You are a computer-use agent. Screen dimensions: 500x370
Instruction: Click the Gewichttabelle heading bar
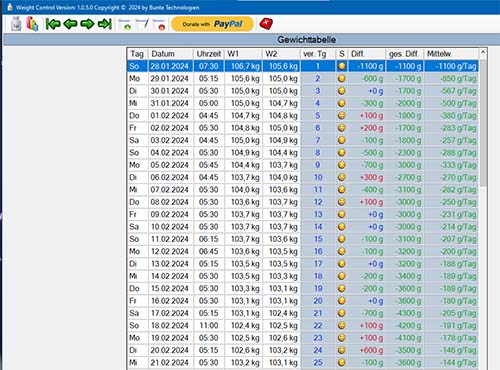[x=251, y=40]
